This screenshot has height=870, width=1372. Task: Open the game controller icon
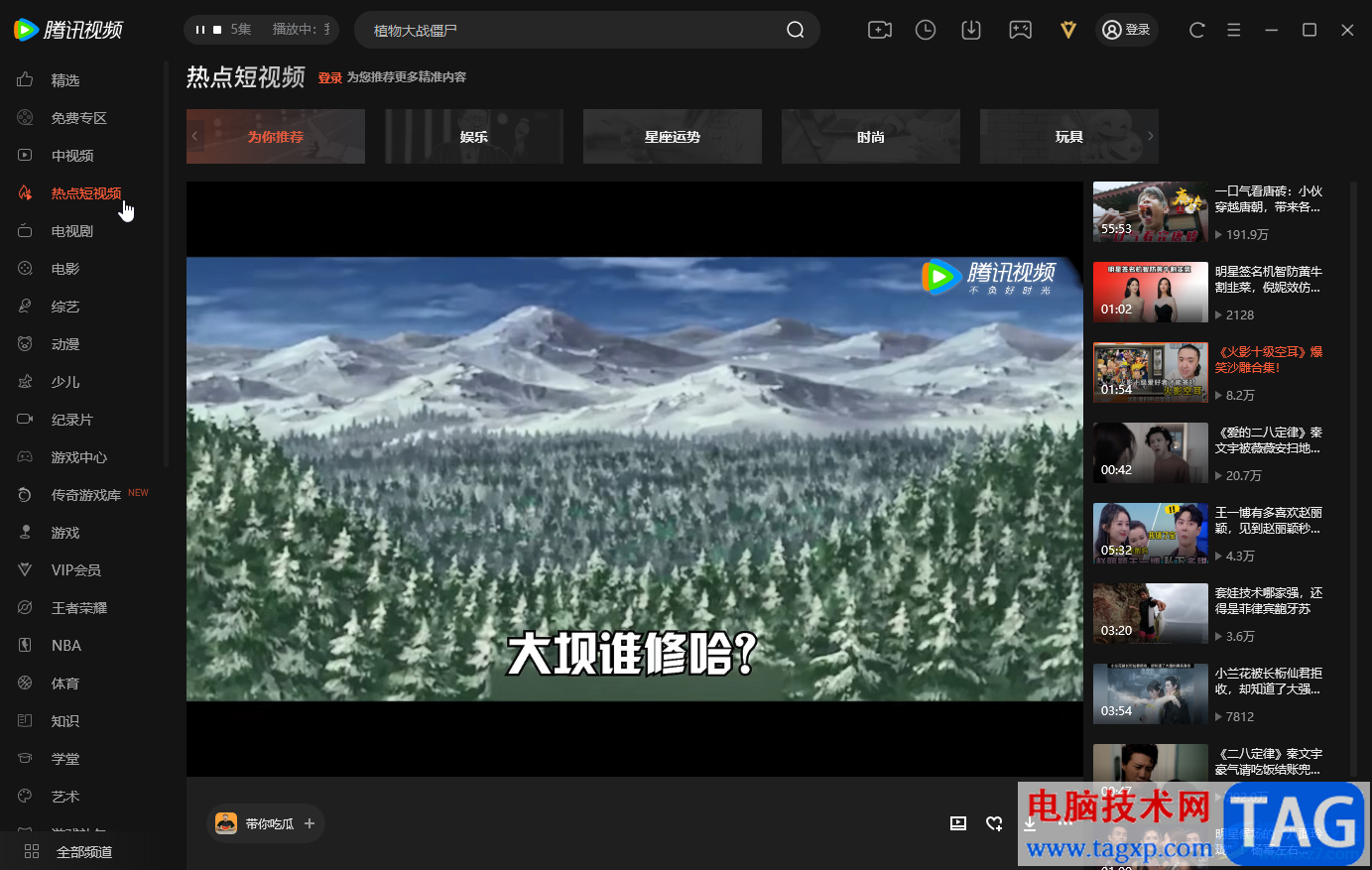pyautogui.click(x=1020, y=30)
